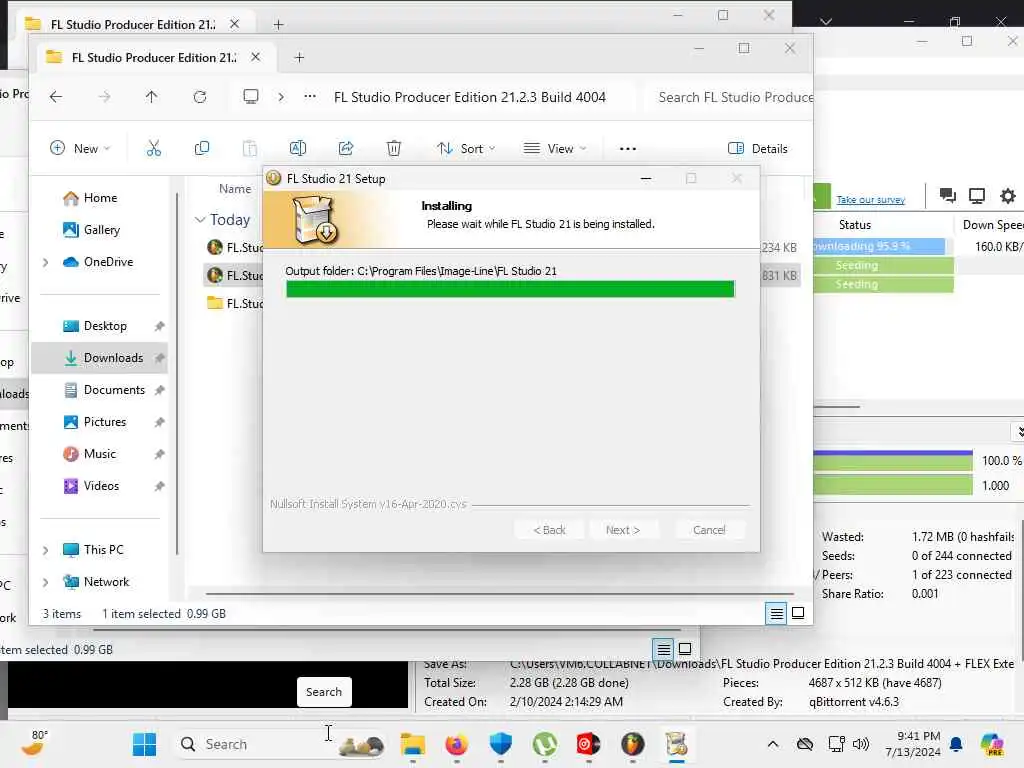This screenshot has width=1024, height=768.
Task: Click the chat bubbles icon in torrent client
Action: pos(948,195)
